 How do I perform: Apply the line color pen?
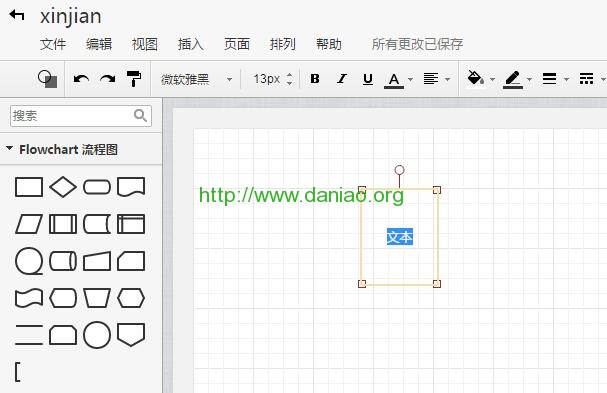(513, 80)
